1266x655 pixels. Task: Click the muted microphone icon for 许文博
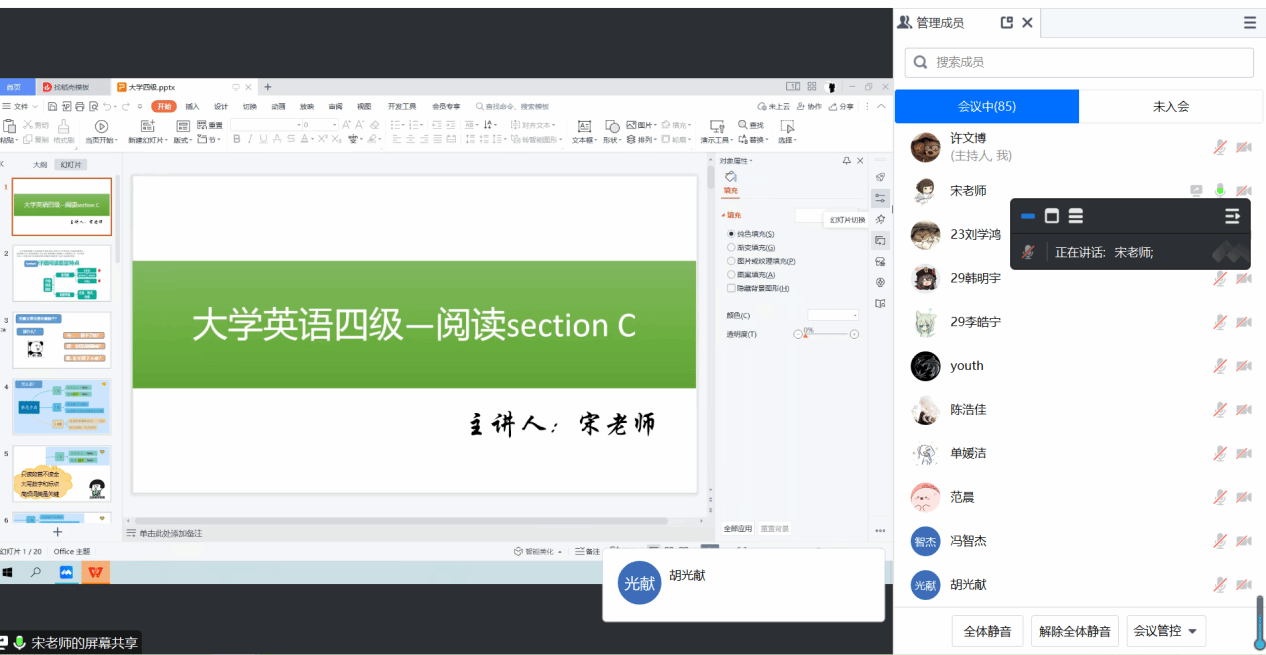[1220, 147]
